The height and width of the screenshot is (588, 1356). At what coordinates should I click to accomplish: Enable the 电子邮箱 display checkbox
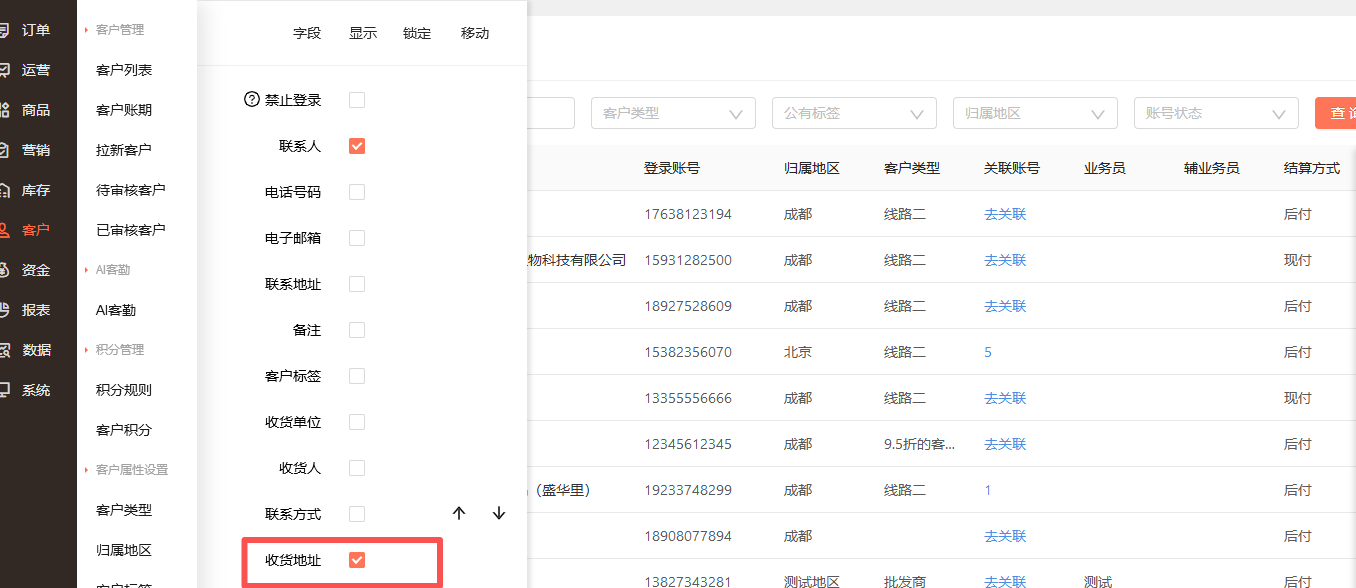pos(357,238)
